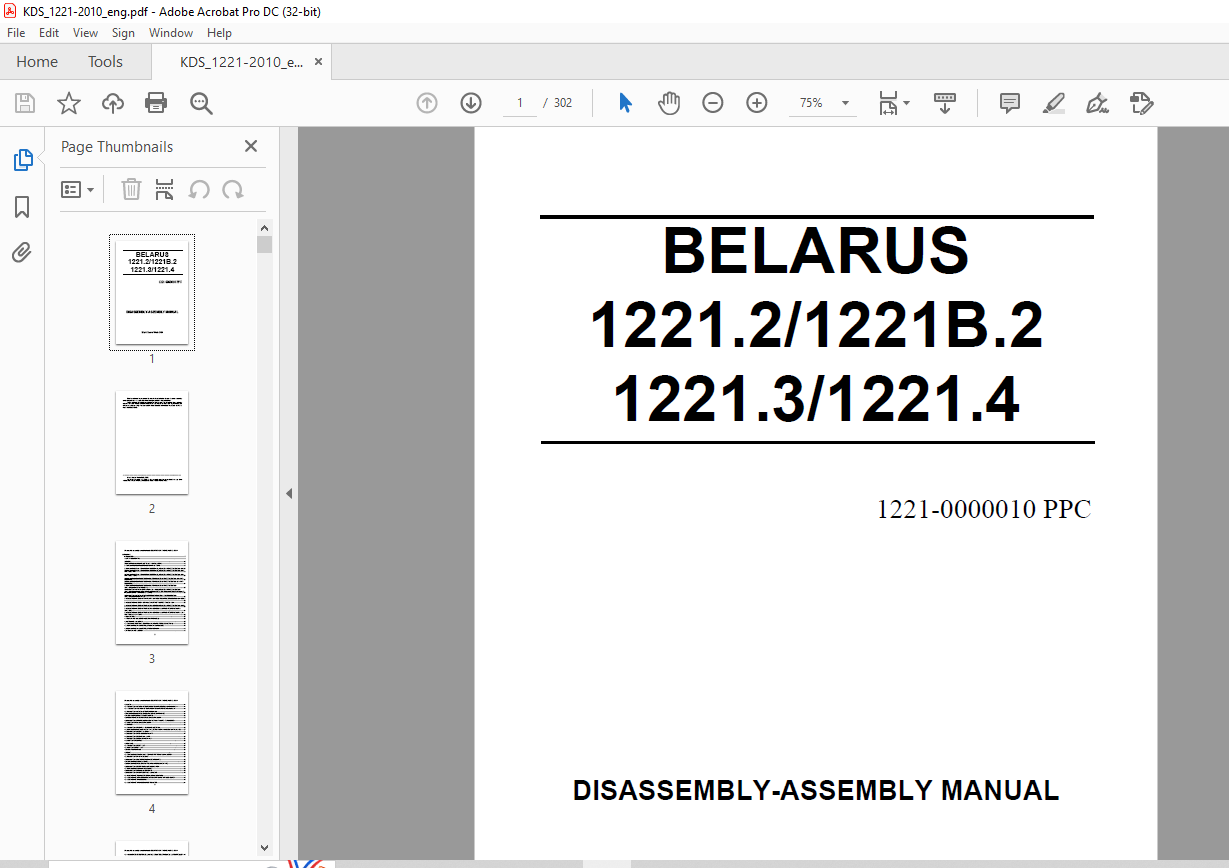Click the 1221.2/1221B.2 heading line

pos(816,326)
